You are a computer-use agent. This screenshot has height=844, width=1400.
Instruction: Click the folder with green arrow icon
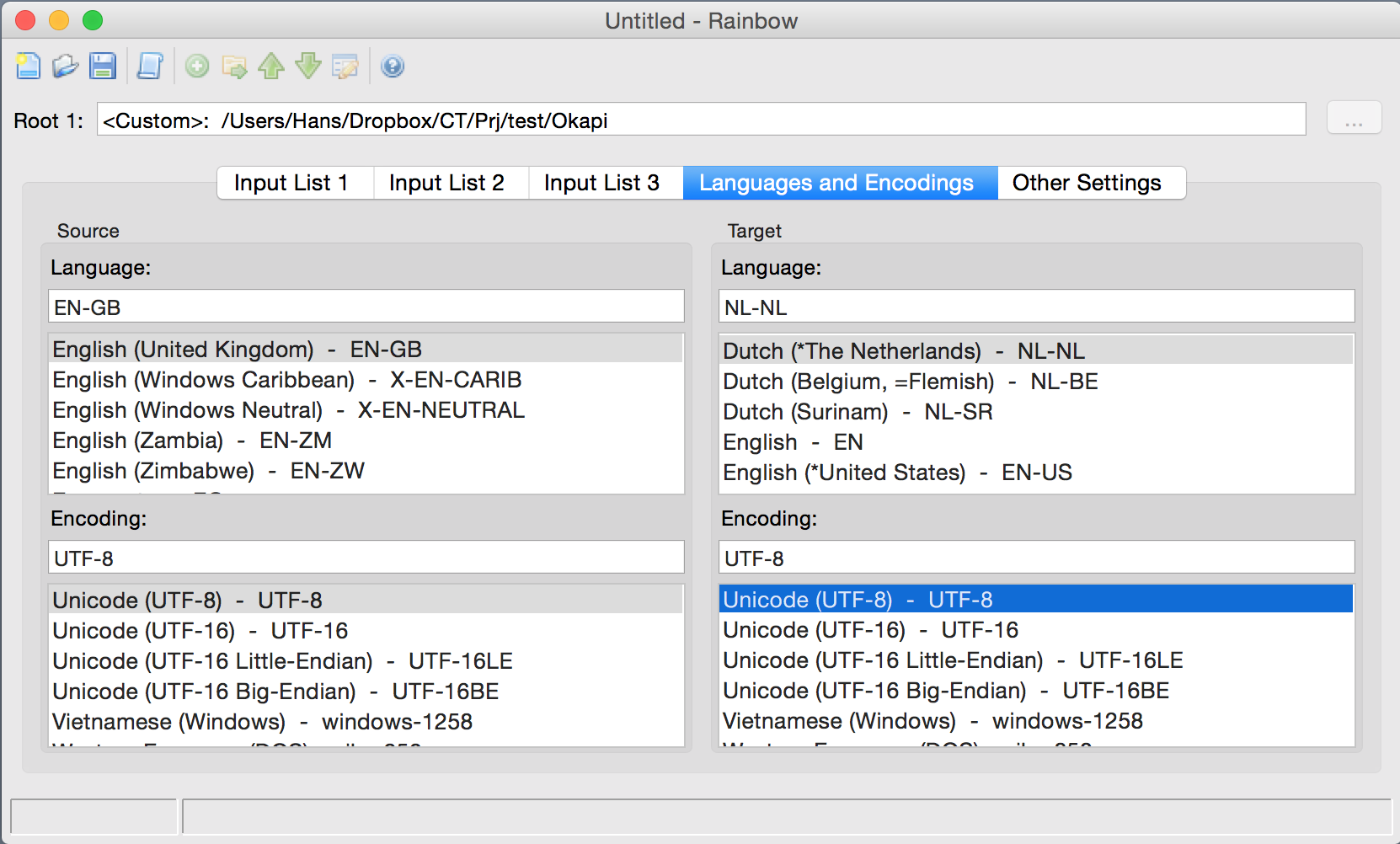(x=234, y=66)
